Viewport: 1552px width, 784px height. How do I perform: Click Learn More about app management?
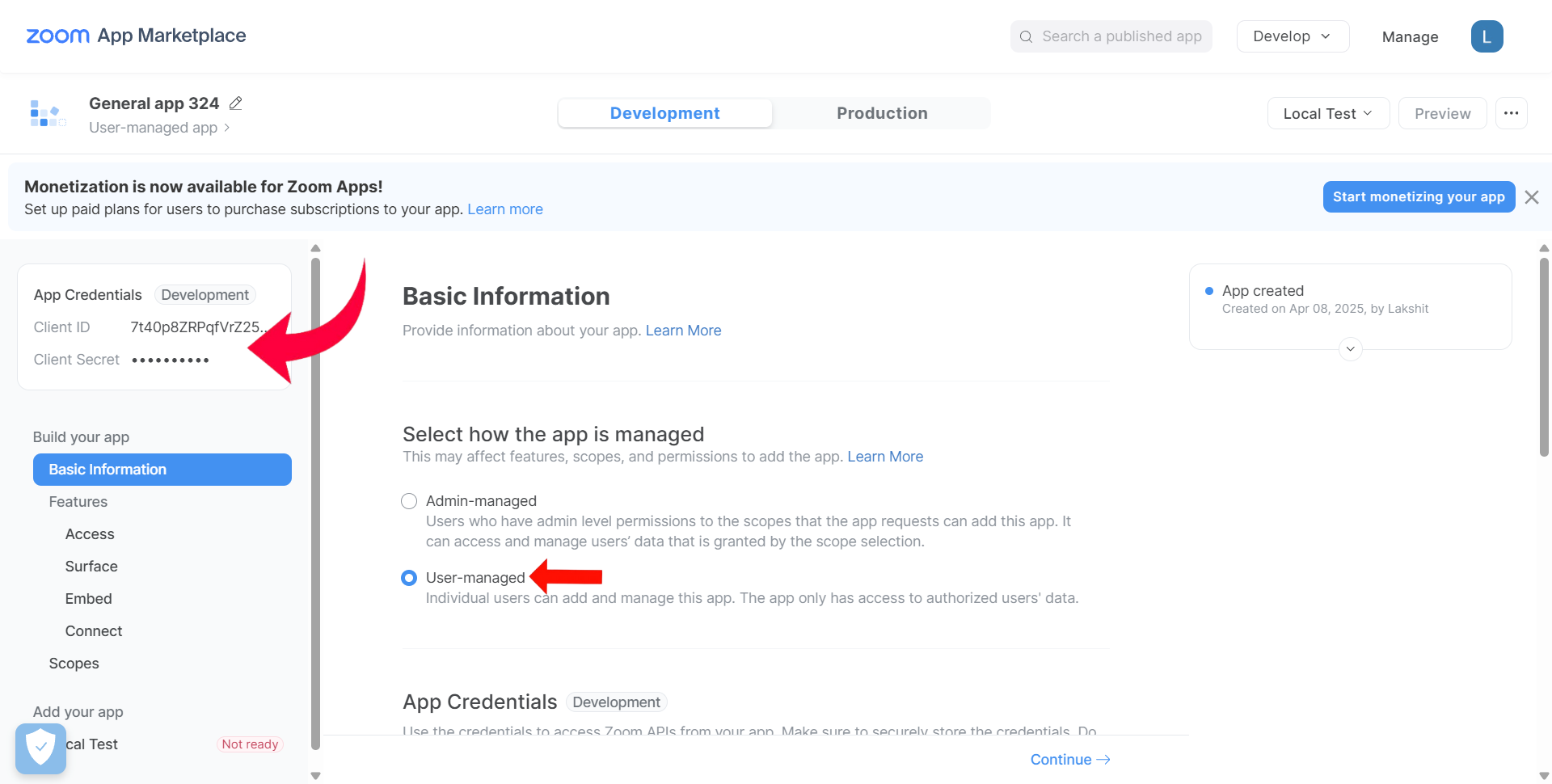tap(885, 457)
